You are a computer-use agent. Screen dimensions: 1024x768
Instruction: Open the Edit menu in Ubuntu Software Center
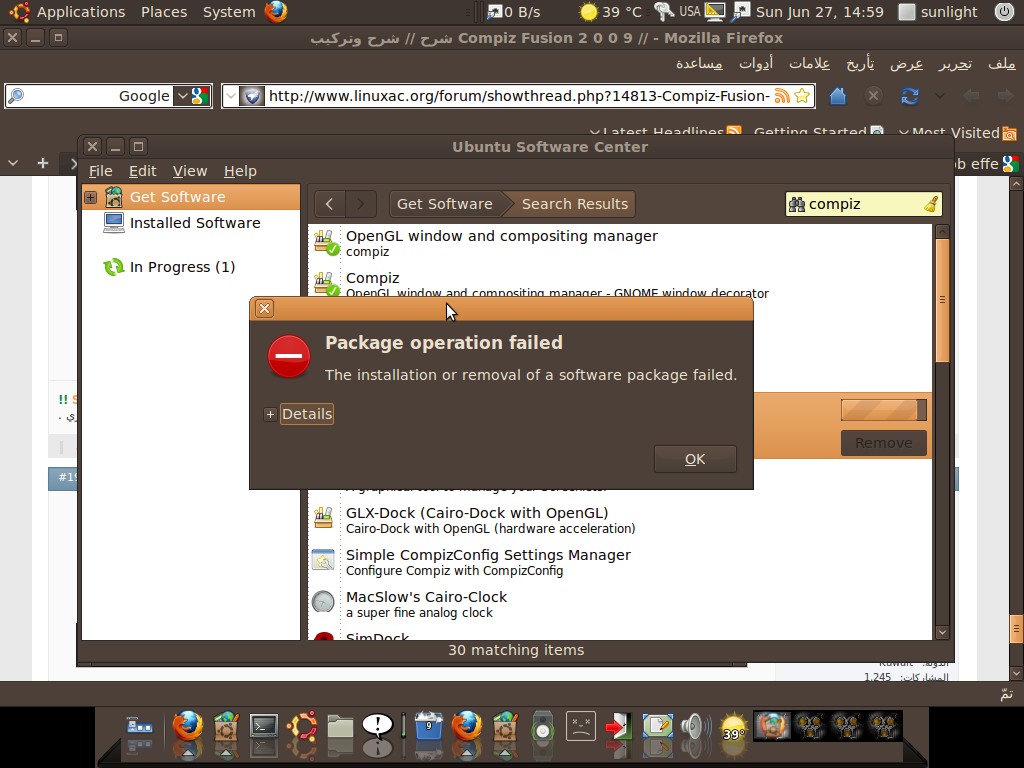(142, 171)
